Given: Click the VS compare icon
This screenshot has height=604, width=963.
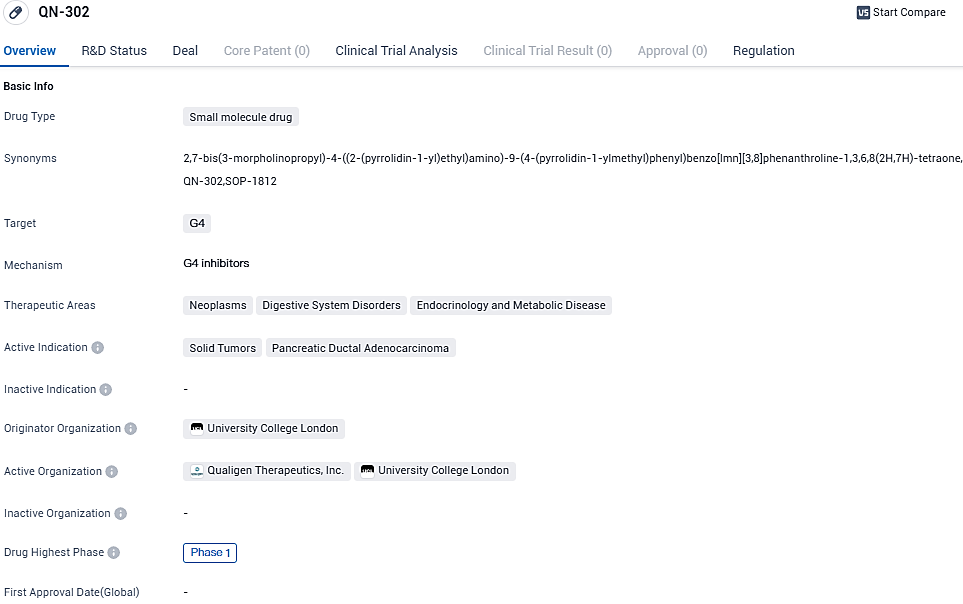Looking at the screenshot, I should (863, 13).
